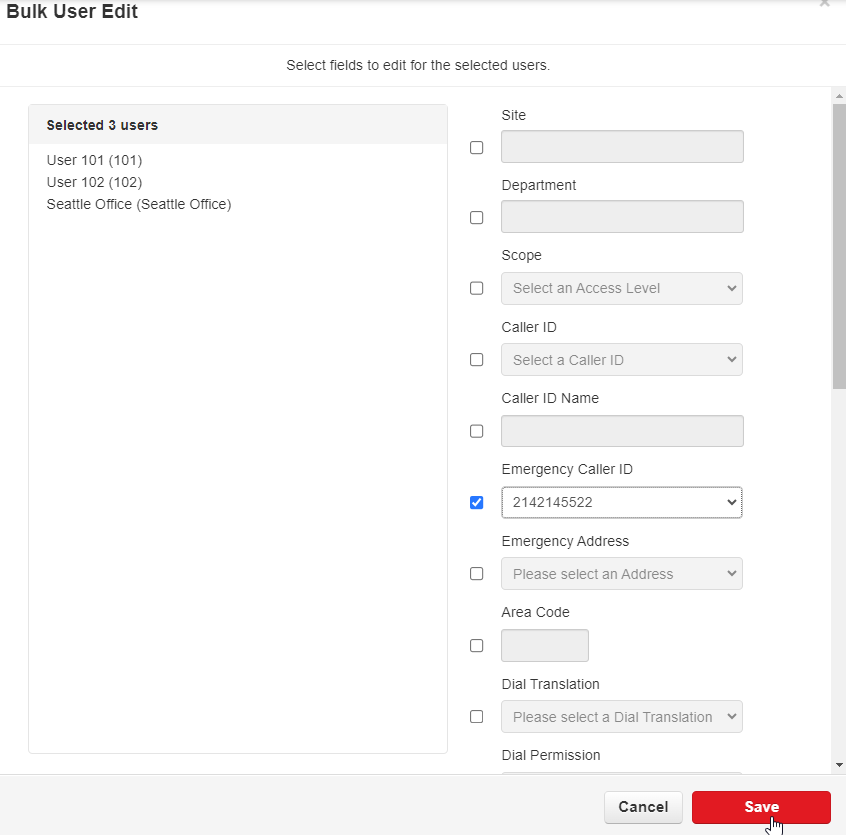Click the Save button
Screen dimensions: 846x835
click(x=760, y=807)
